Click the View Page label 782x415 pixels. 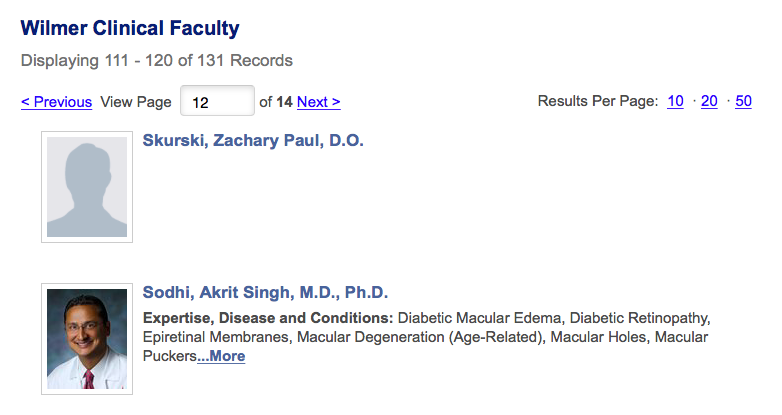[x=136, y=102]
